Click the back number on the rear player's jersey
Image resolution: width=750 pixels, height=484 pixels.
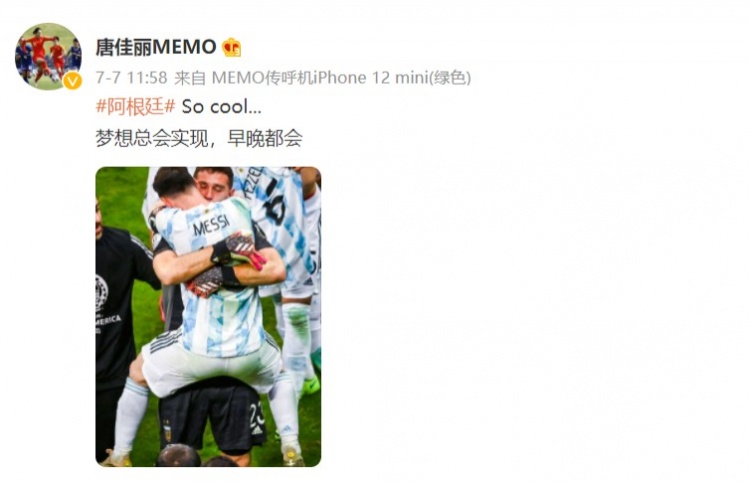click(275, 203)
